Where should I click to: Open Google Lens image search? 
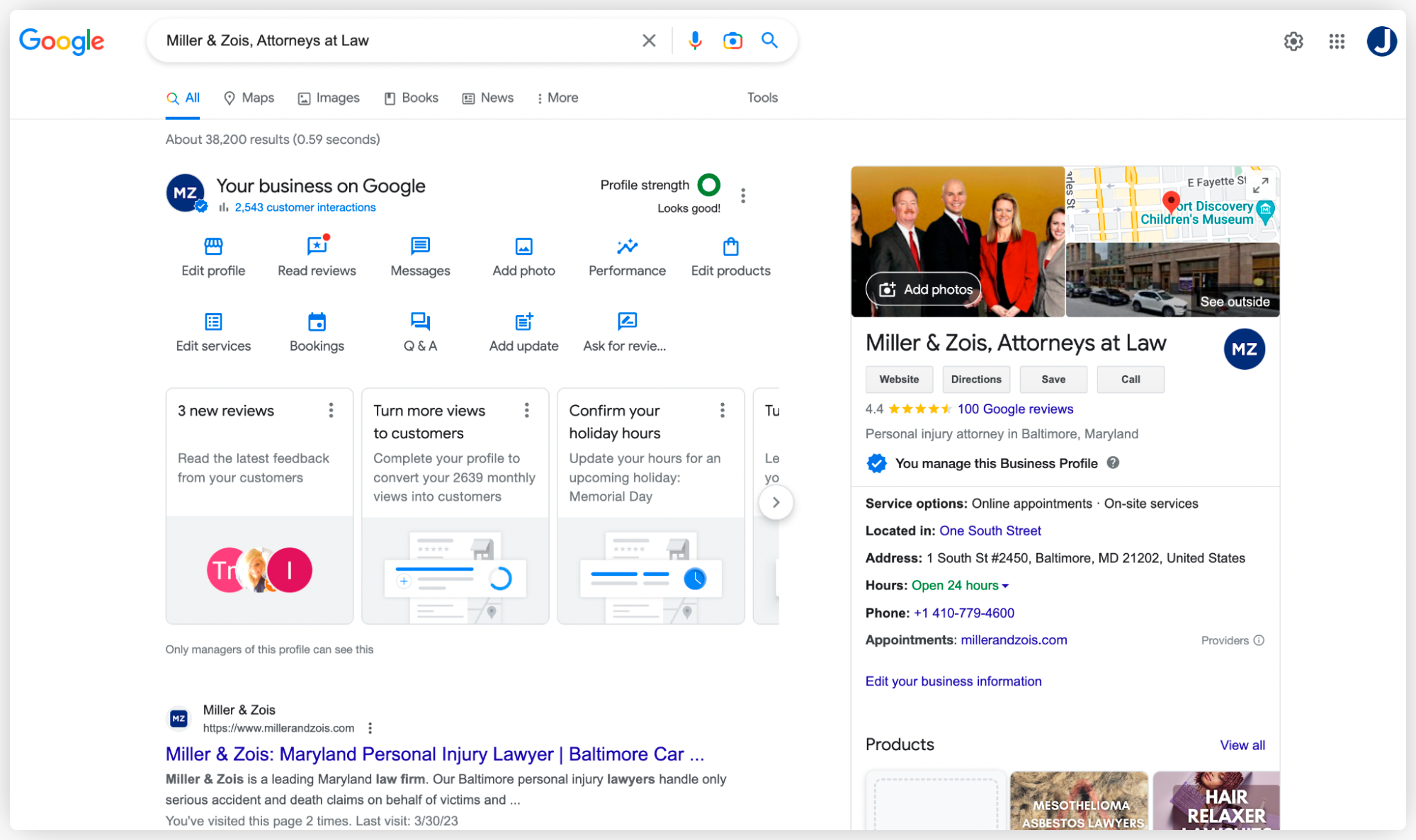click(x=732, y=40)
